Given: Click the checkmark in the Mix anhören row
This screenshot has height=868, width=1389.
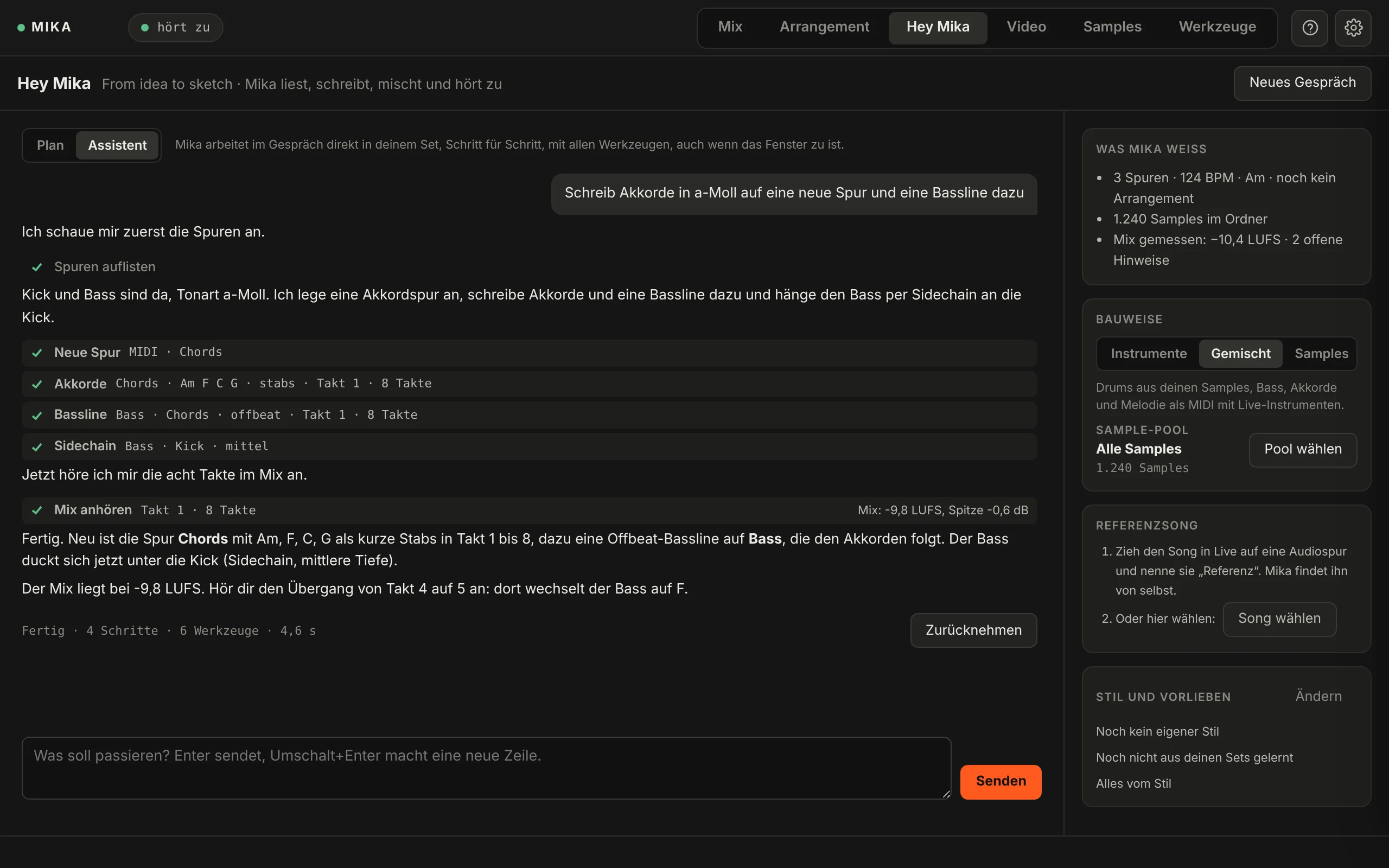Looking at the screenshot, I should point(37,510).
